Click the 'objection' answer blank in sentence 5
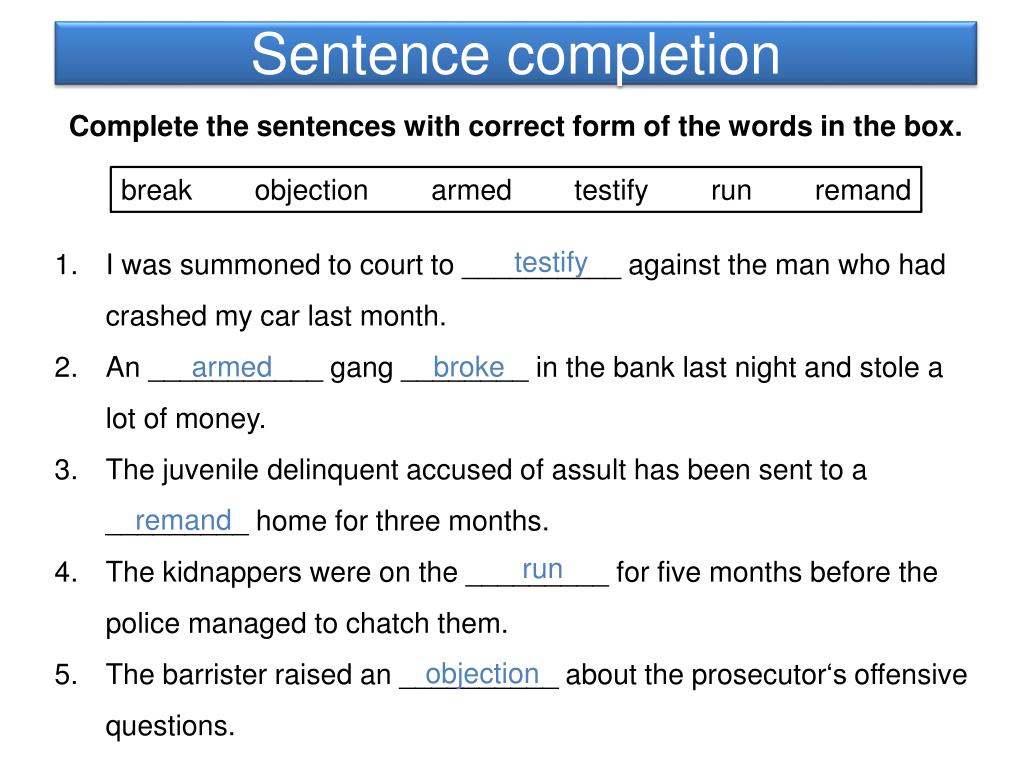 click(479, 674)
